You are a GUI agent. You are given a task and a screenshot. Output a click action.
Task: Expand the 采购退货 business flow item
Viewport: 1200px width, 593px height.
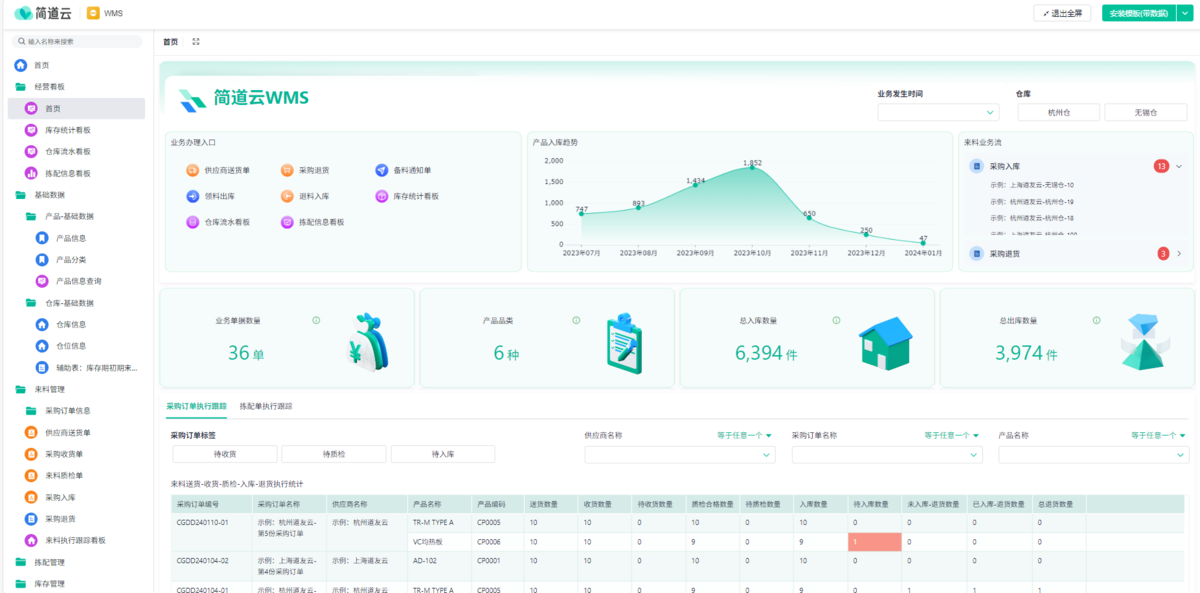[1179, 254]
